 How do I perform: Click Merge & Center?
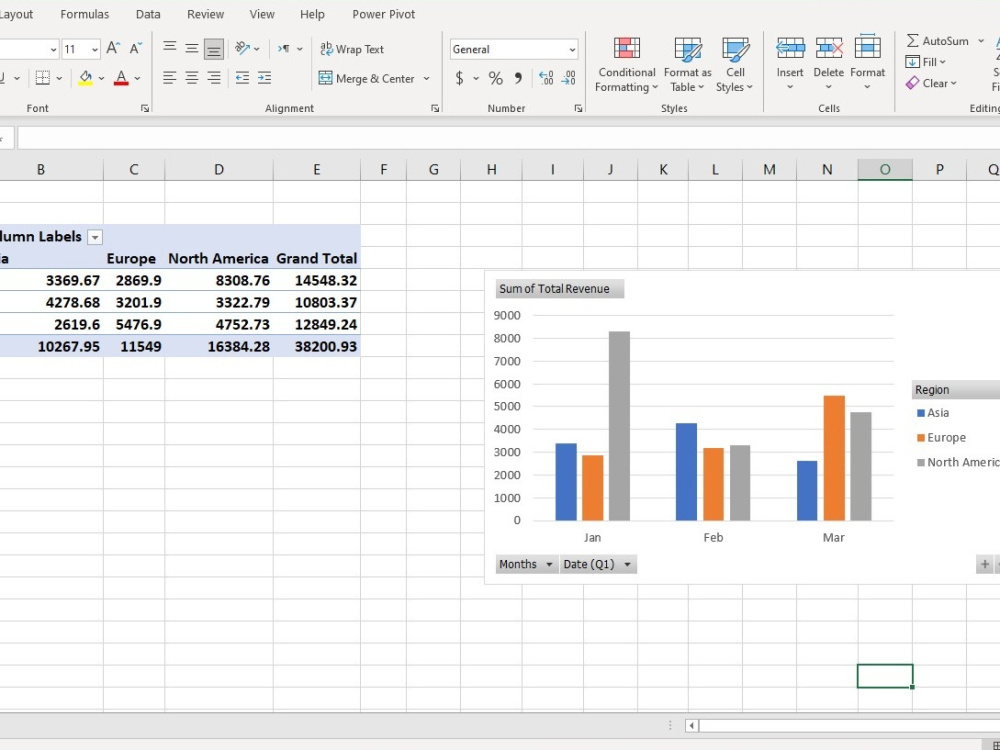(367, 78)
